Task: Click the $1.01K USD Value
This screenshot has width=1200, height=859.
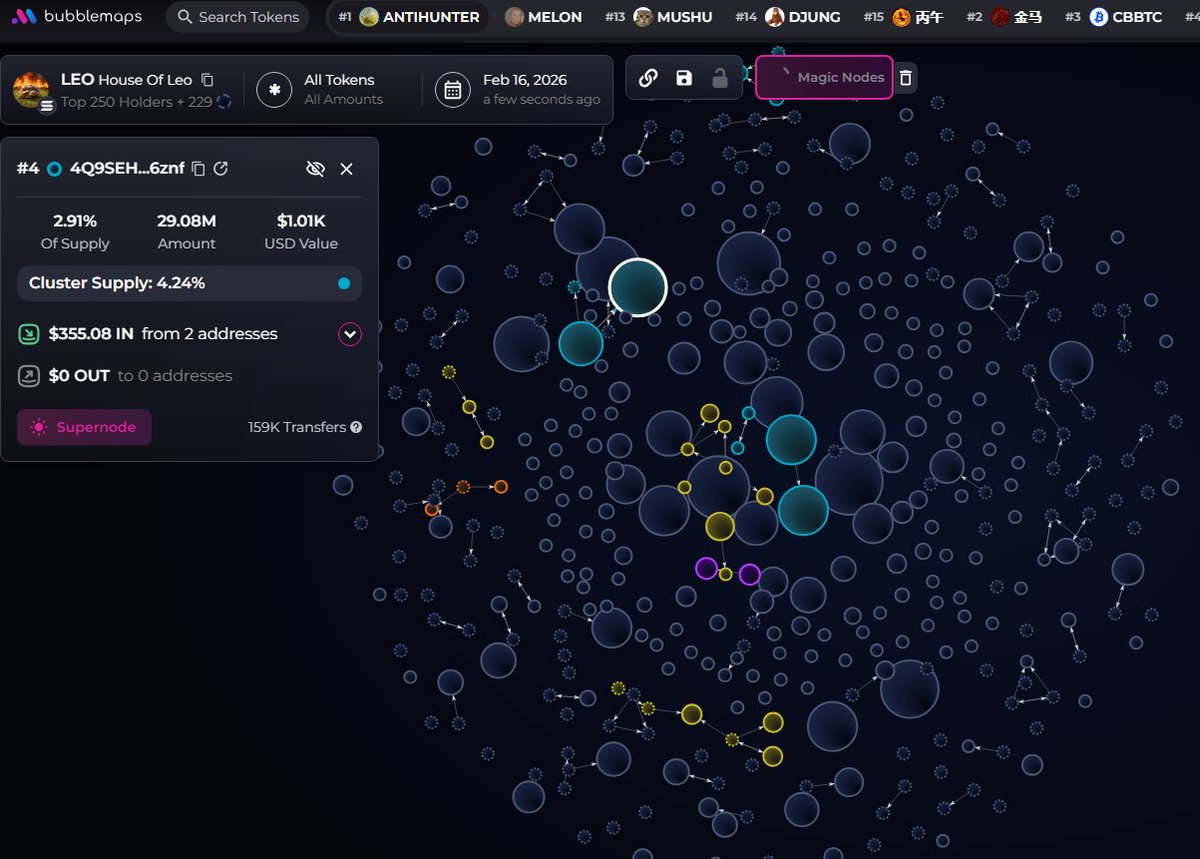Action: click(x=301, y=221)
